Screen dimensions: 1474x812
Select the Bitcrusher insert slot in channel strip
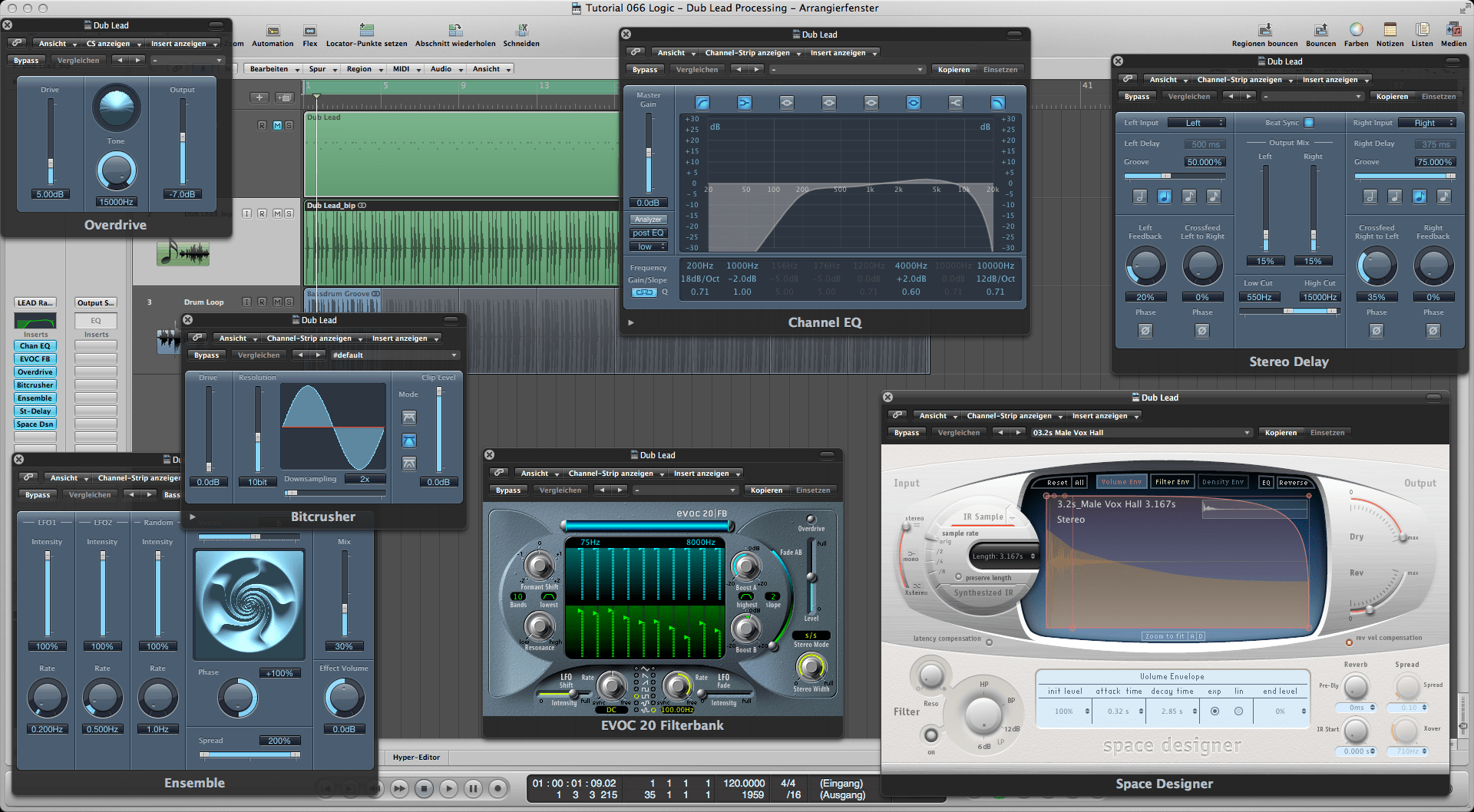click(35, 385)
